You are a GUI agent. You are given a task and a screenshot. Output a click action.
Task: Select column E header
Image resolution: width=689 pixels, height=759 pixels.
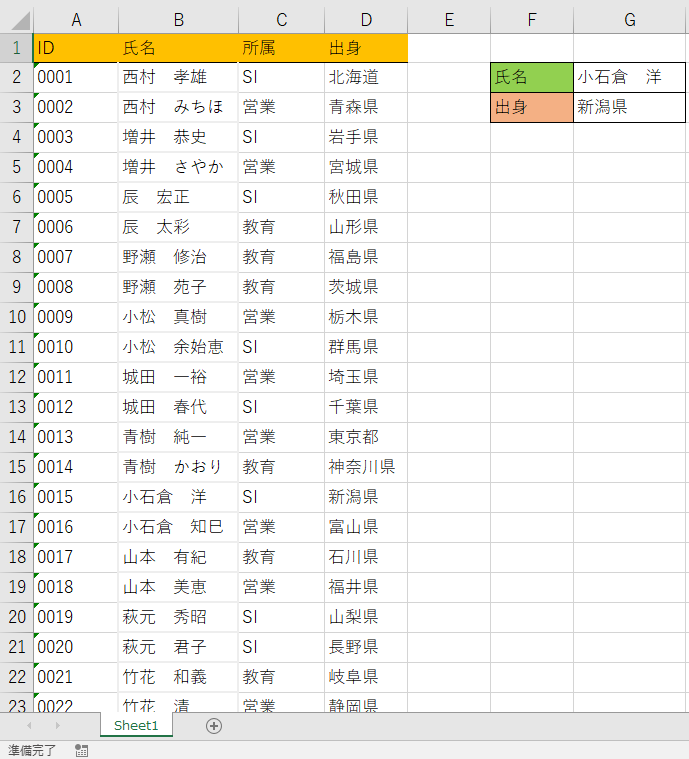coord(449,20)
